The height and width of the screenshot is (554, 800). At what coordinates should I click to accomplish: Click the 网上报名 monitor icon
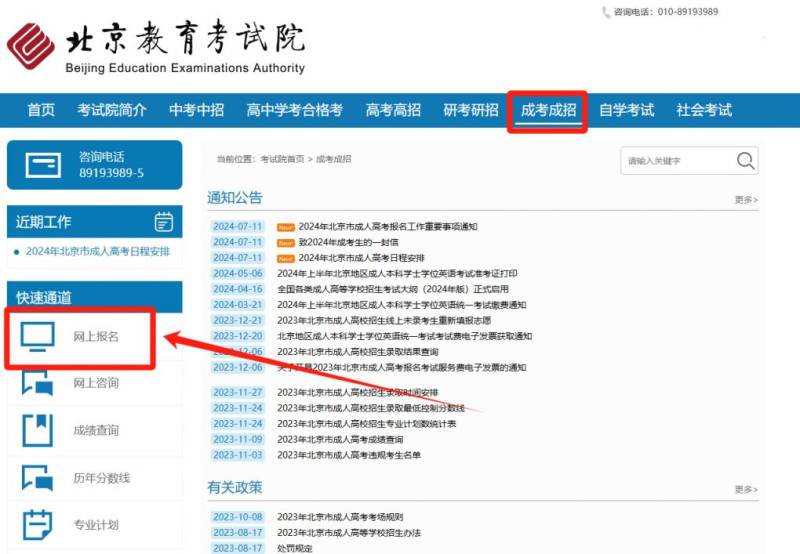tap(38, 337)
